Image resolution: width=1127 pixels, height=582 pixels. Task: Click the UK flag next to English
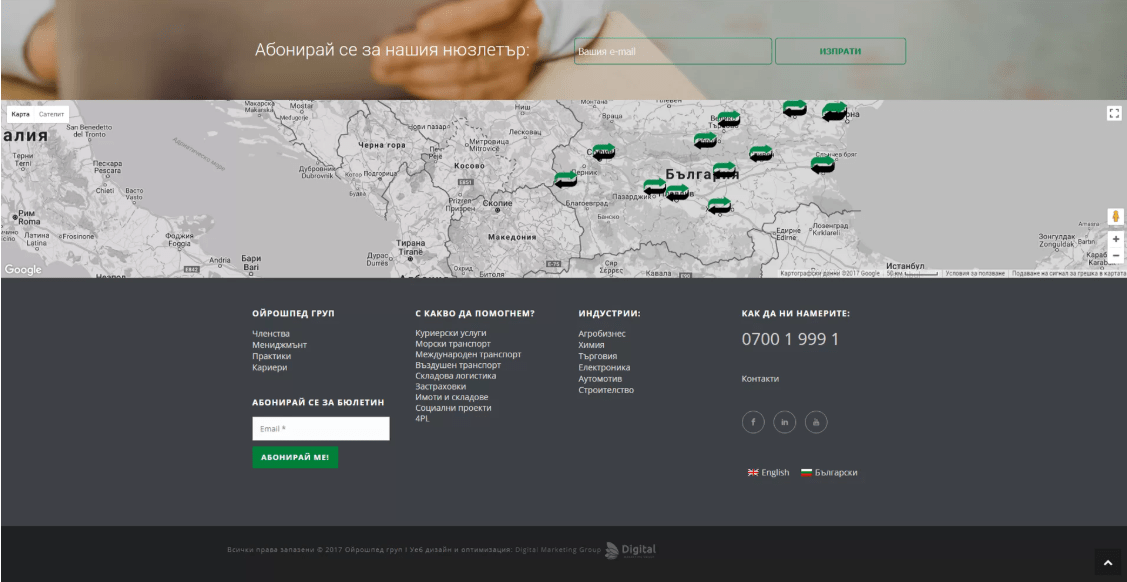point(753,473)
